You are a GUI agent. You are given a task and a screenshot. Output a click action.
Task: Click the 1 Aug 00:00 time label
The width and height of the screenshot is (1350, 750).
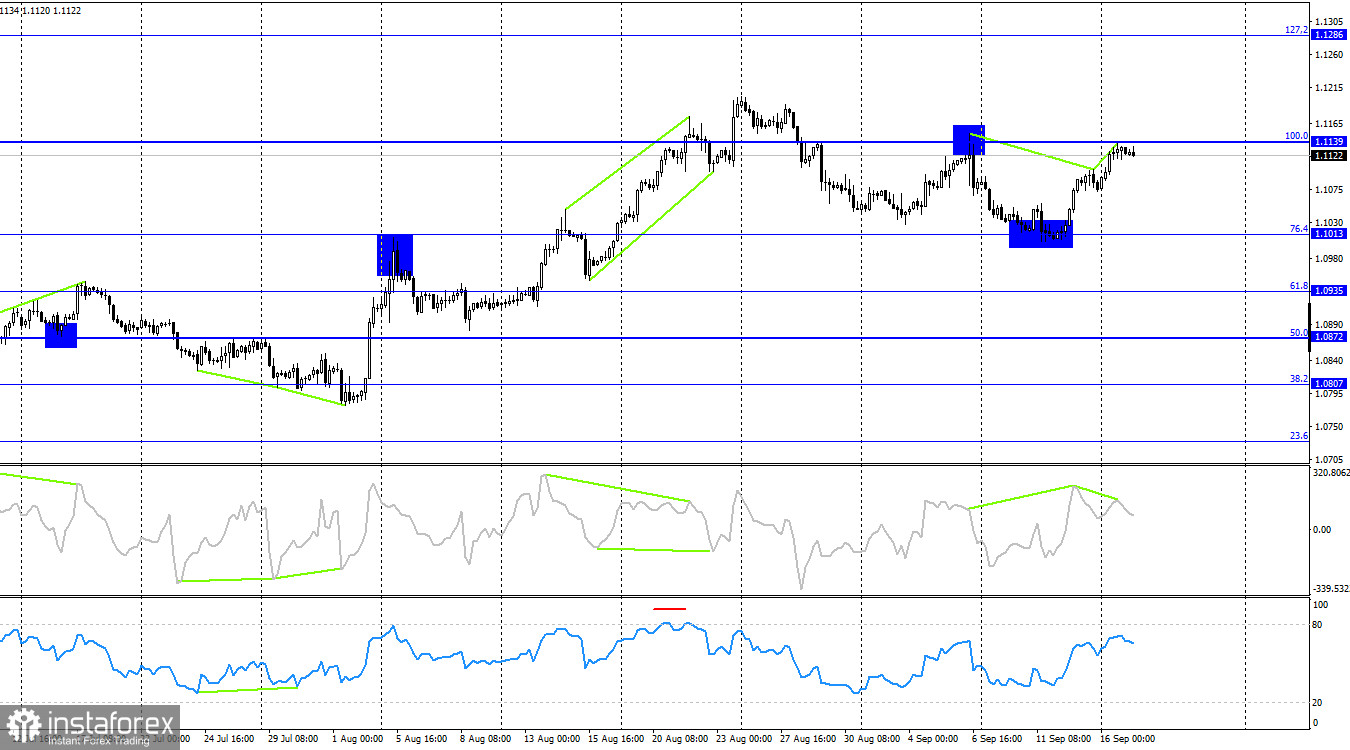[x=356, y=739]
